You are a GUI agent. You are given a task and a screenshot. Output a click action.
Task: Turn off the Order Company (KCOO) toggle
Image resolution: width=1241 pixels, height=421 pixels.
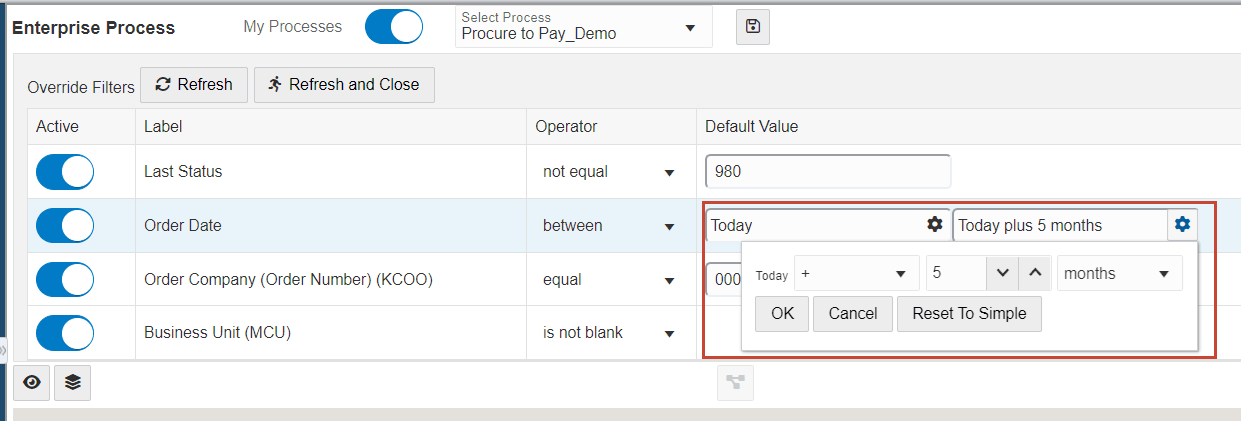[x=65, y=280]
